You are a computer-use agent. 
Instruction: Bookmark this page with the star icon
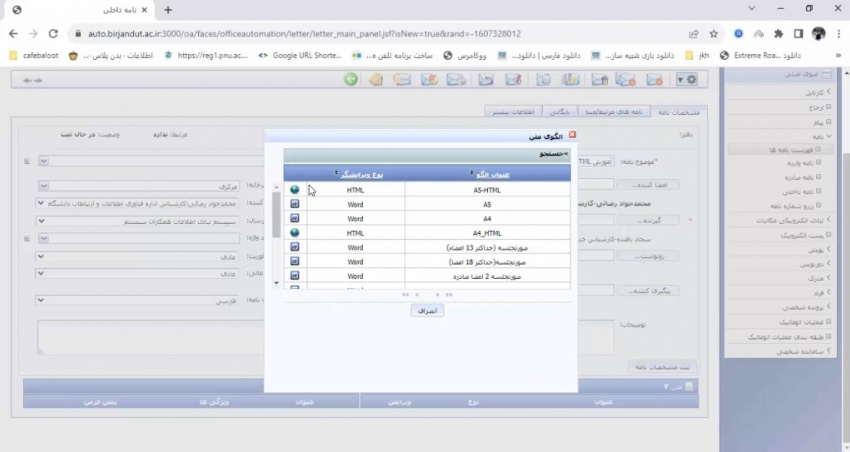click(x=713, y=34)
